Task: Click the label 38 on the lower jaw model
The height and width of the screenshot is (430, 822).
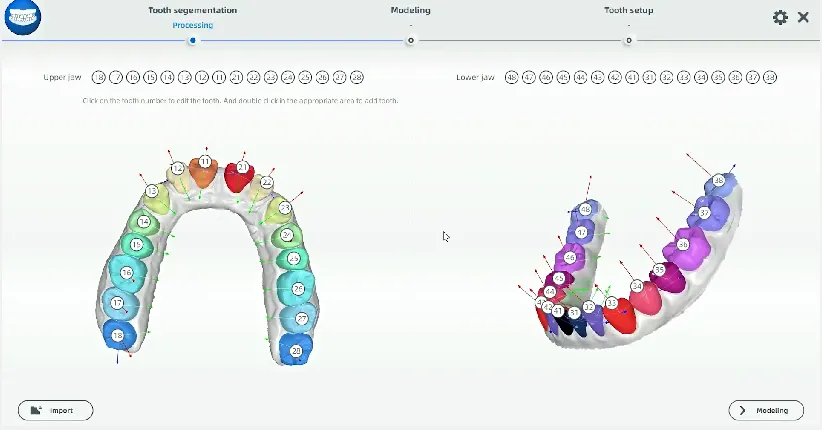Action: (718, 181)
